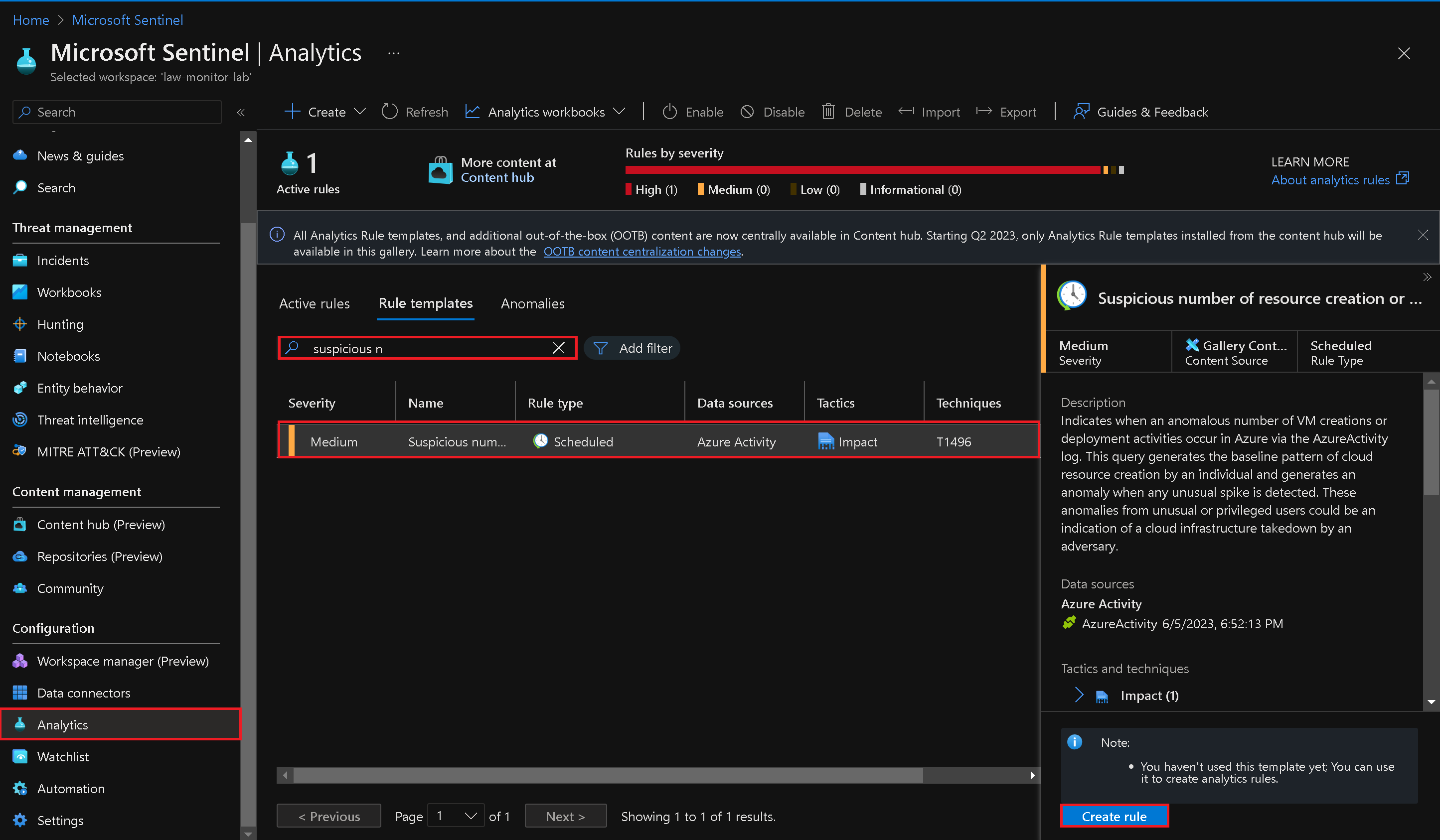This screenshot has height=840, width=1440.
Task: Open Workspace manager (Preview)
Action: coord(123,661)
